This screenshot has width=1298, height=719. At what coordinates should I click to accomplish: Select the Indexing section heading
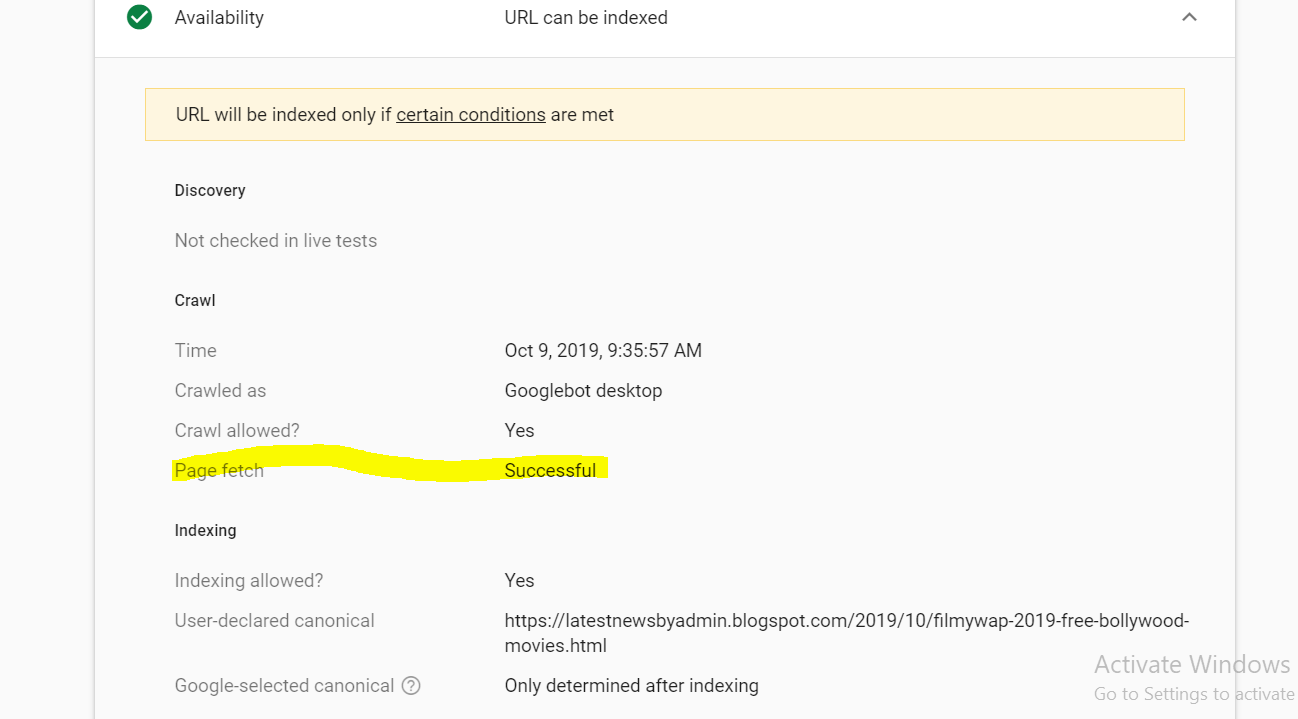point(205,530)
